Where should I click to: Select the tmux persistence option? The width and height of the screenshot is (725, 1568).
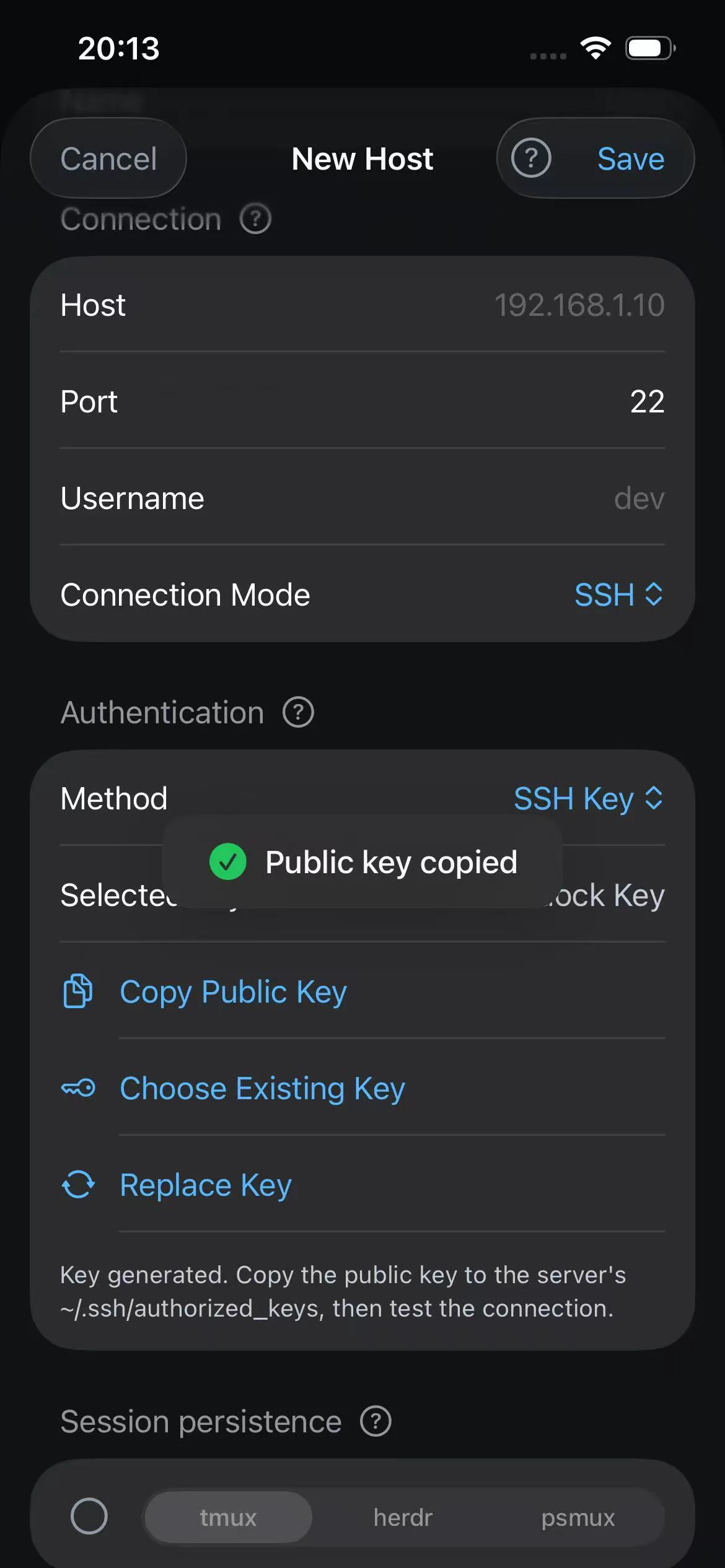click(228, 1517)
